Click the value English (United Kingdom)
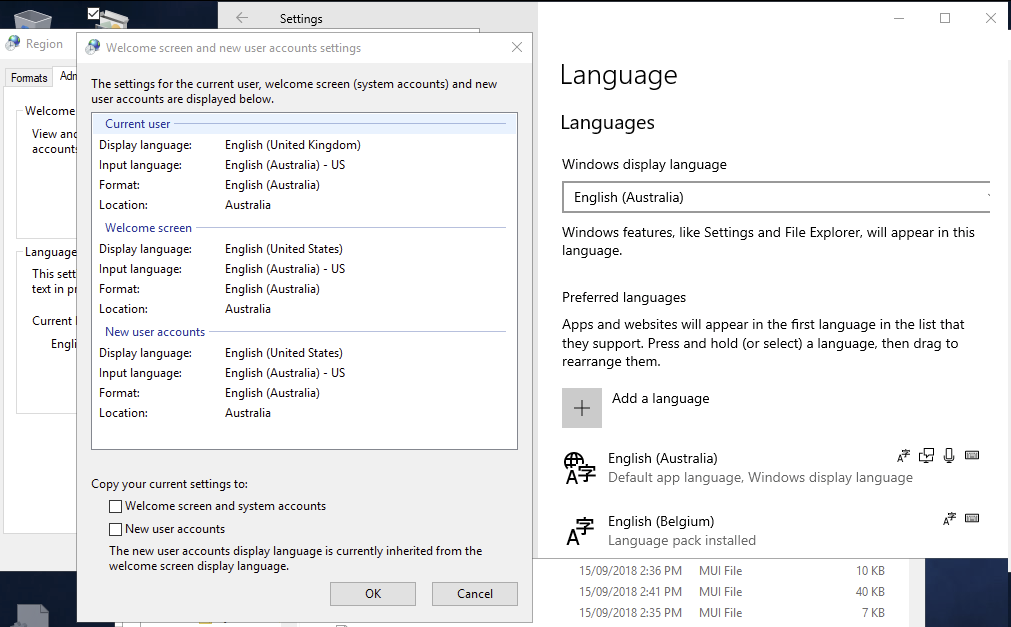1011x627 pixels. click(293, 145)
